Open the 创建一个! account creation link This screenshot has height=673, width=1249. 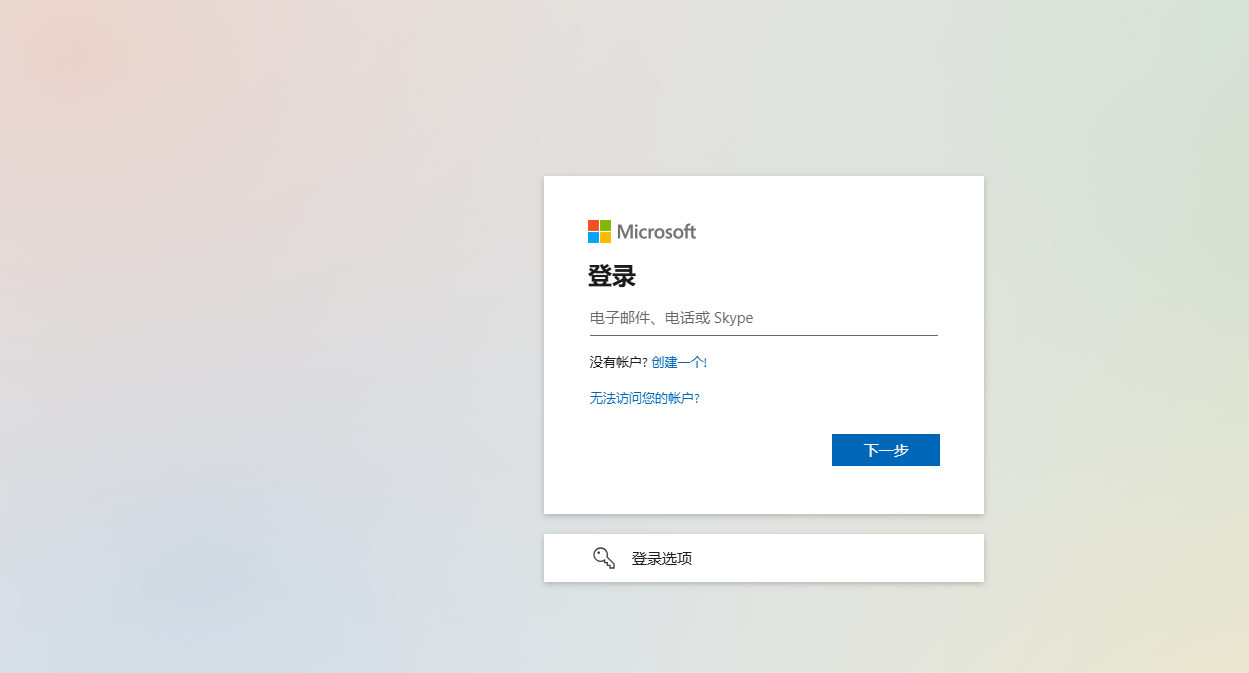tap(679, 362)
